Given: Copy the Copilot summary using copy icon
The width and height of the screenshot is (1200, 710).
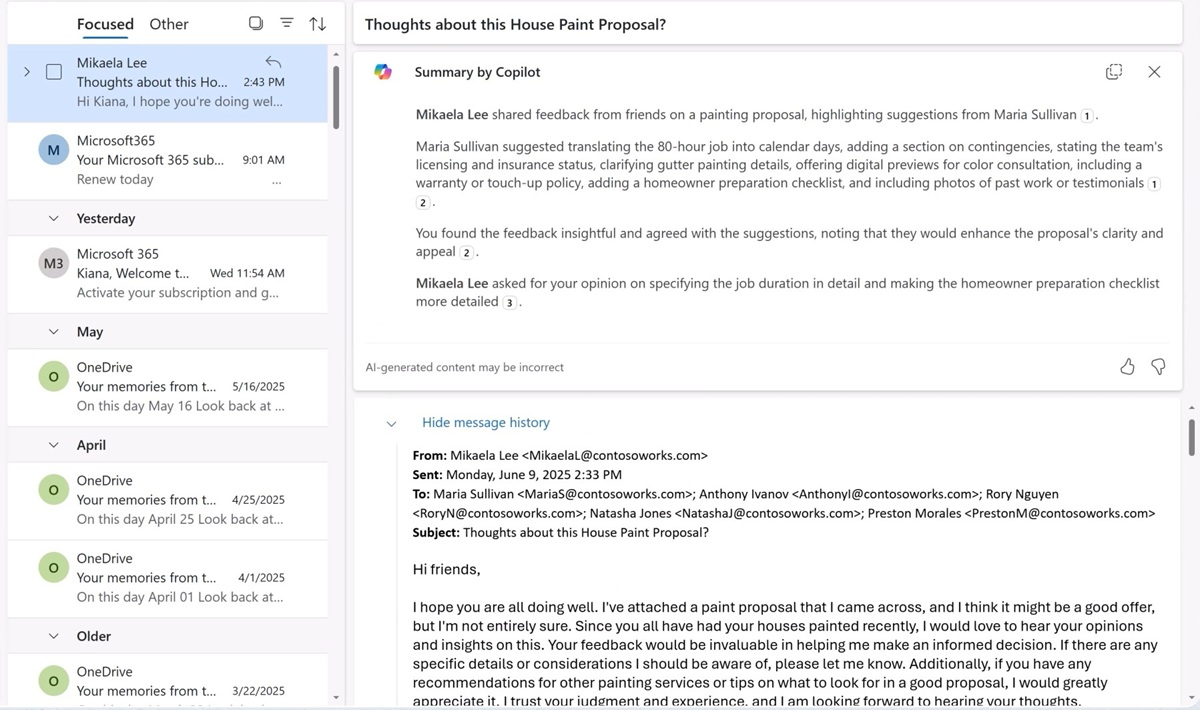Looking at the screenshot, I should [1114, 72].
